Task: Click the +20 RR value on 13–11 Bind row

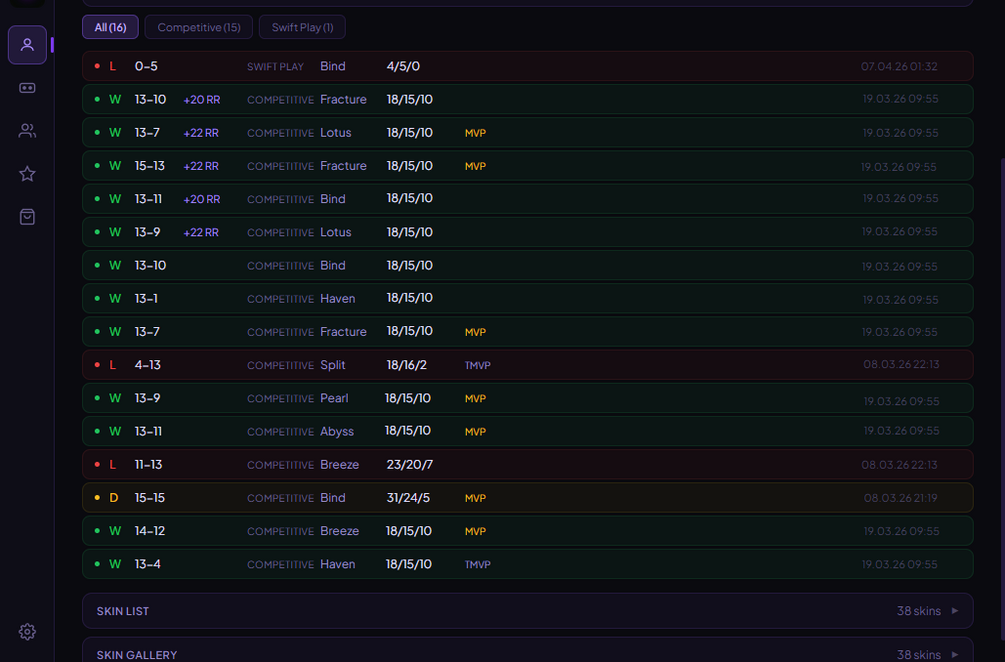Action: click(x=202, y=199)
